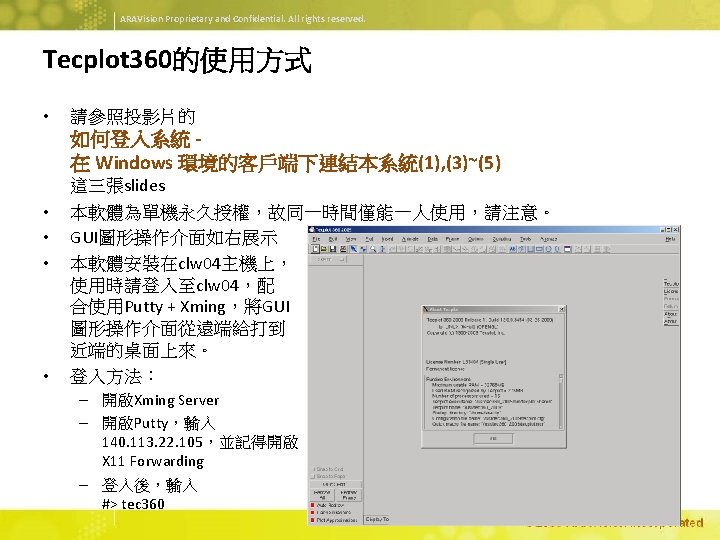Open the File menu
Viewport: 720px width, 540px height.
pyautogui.click(x=316, y=239)
